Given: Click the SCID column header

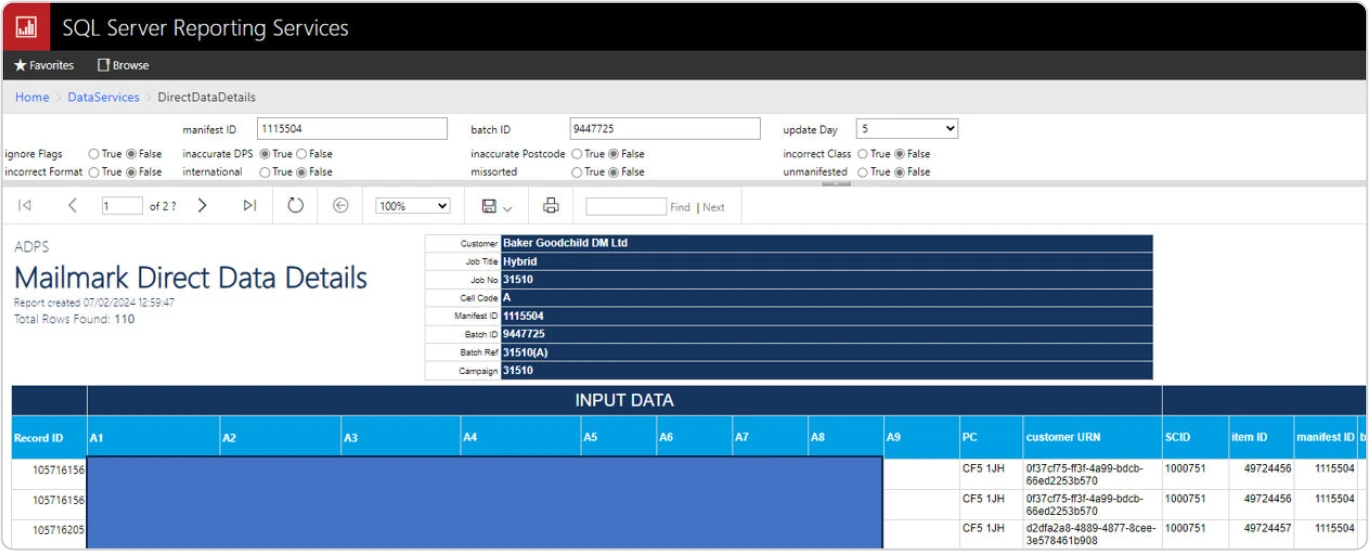Looking at the screenshot, I should click(1195, 437).
